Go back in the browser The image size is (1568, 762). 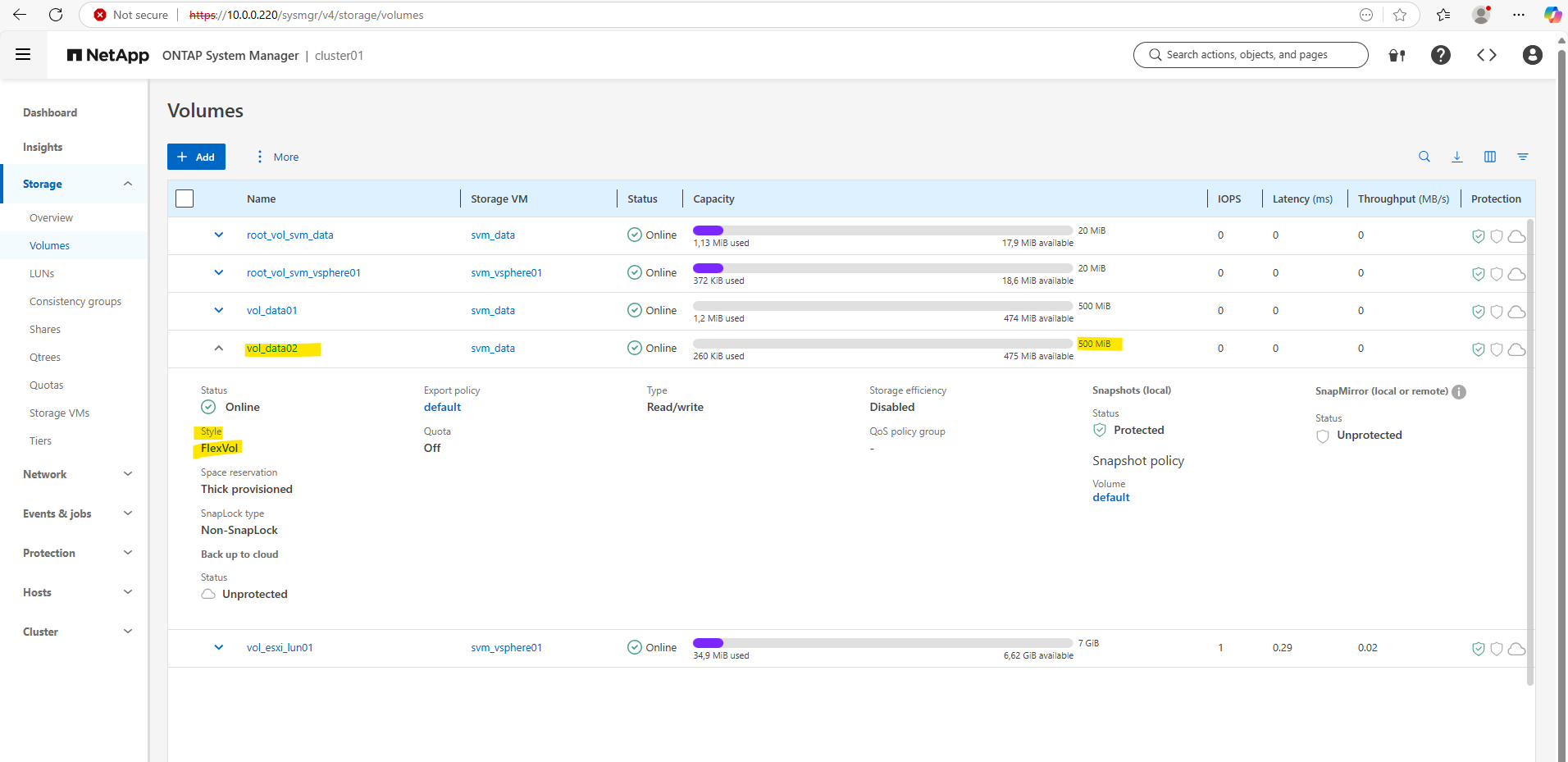coord(20,15)
